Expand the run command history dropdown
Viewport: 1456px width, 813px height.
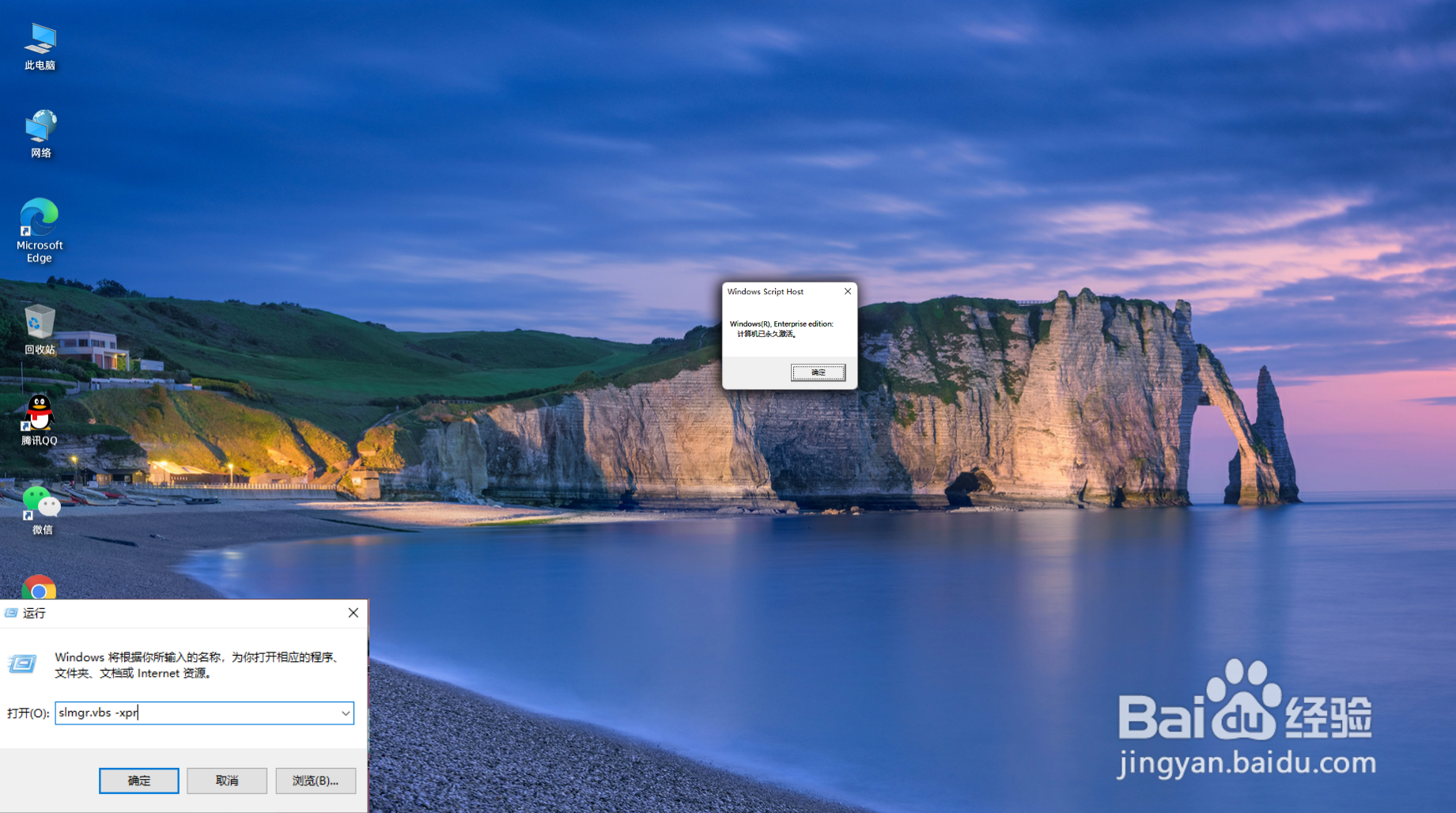tap(346, 713)
